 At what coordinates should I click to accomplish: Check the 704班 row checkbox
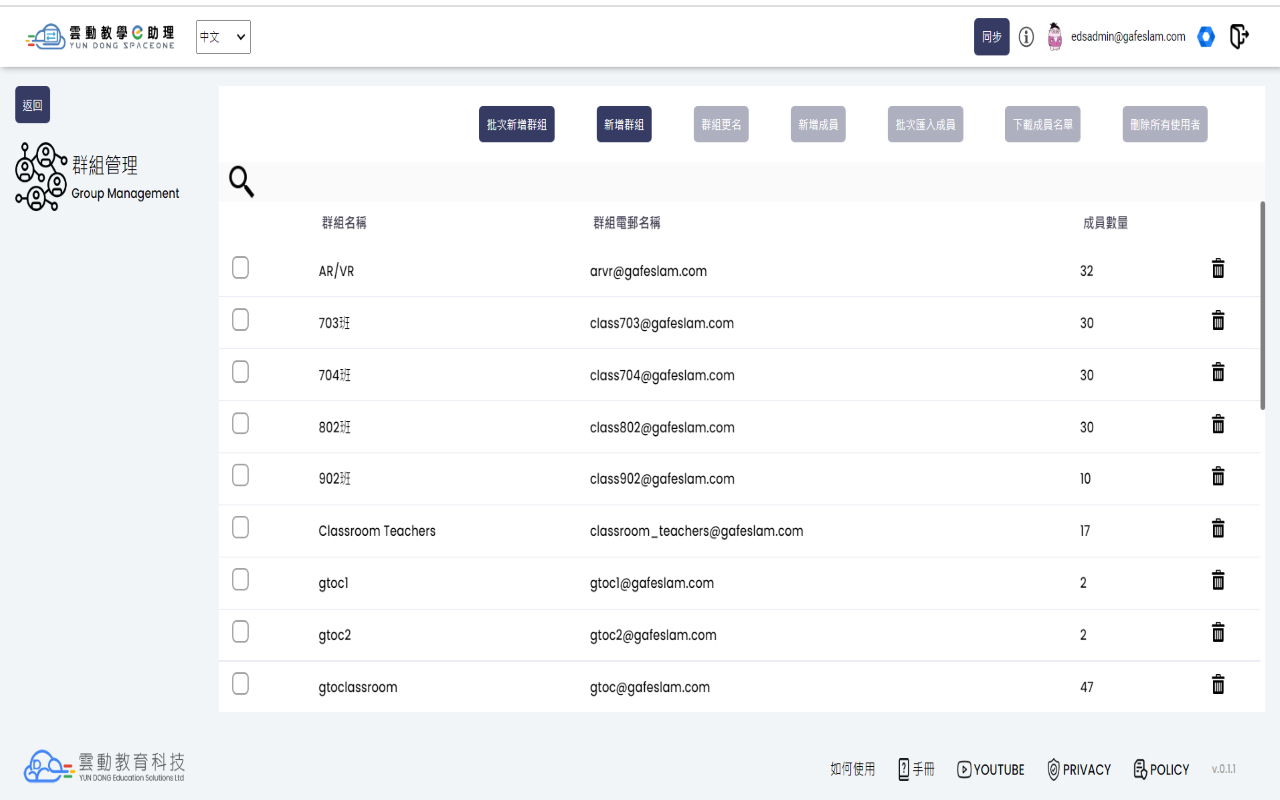[x=240, y=372]
